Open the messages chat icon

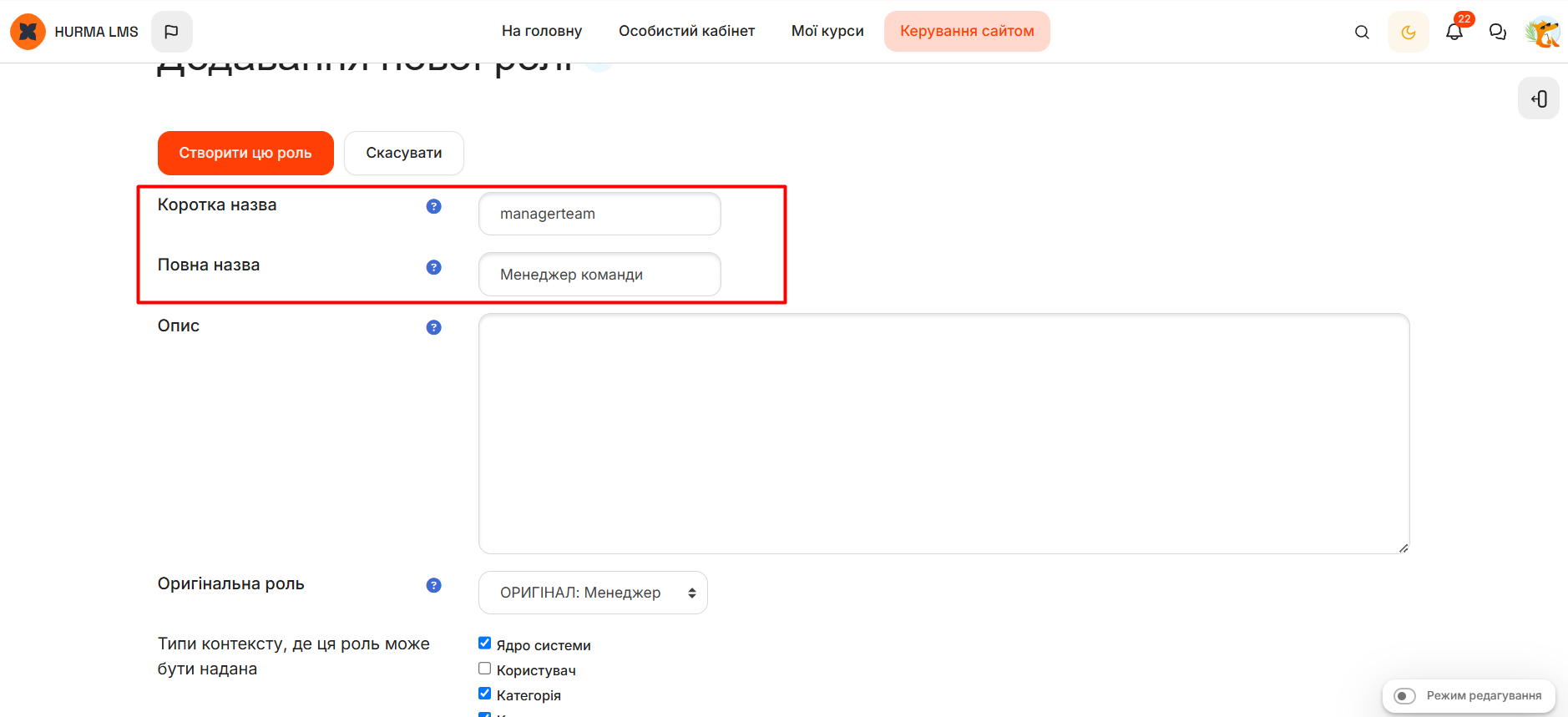coord(1498,33)
